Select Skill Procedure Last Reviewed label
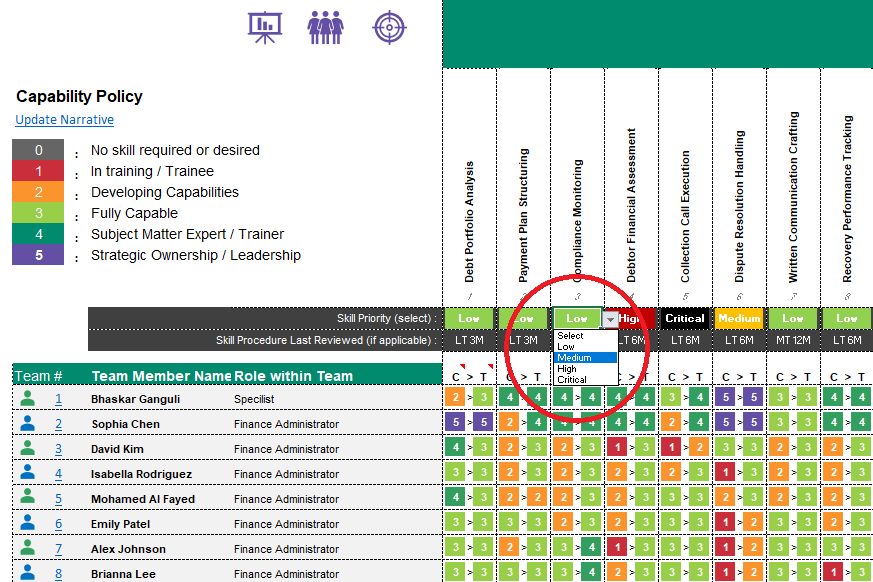Viewport: 873px width, 582px height. (x=326, y=340)
